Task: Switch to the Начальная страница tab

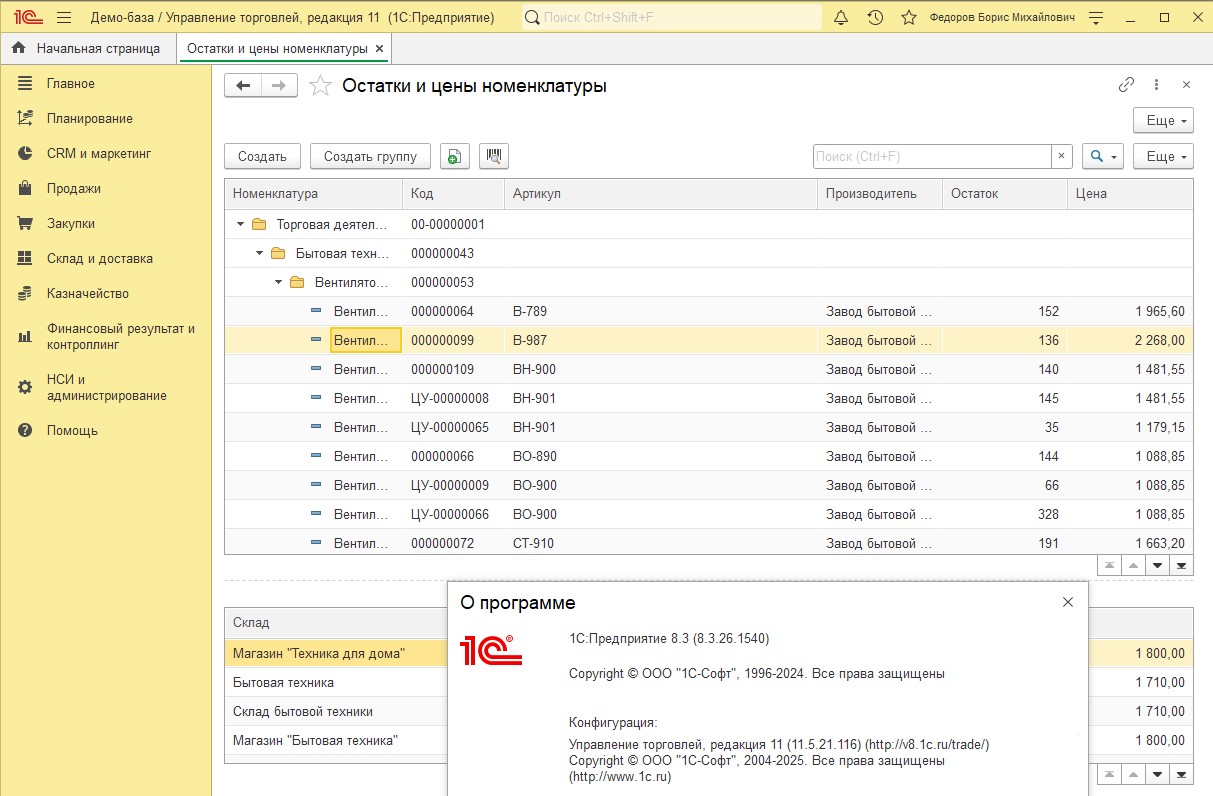Action: tap(88, 48)
